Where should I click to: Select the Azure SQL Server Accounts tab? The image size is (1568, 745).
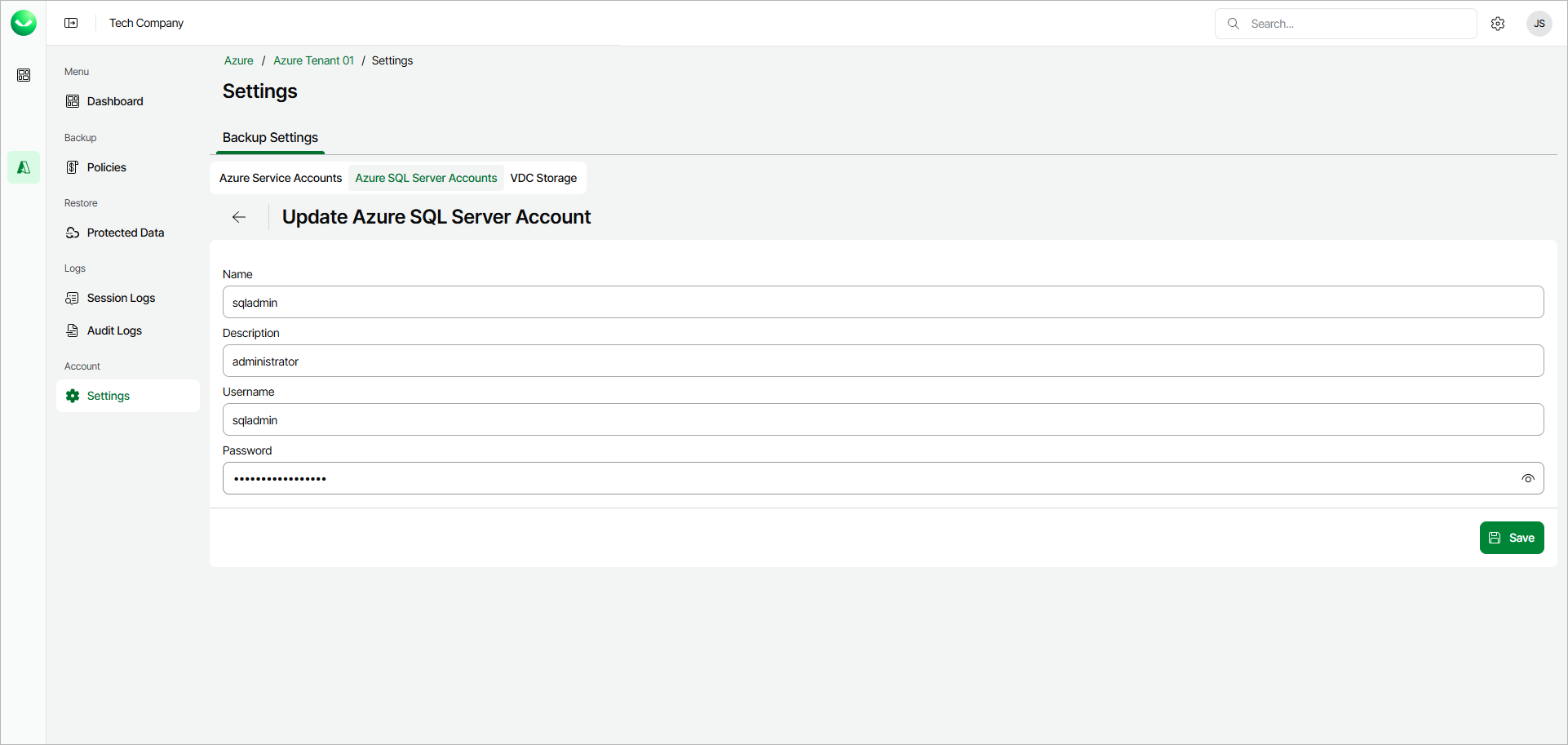point(426,178)
